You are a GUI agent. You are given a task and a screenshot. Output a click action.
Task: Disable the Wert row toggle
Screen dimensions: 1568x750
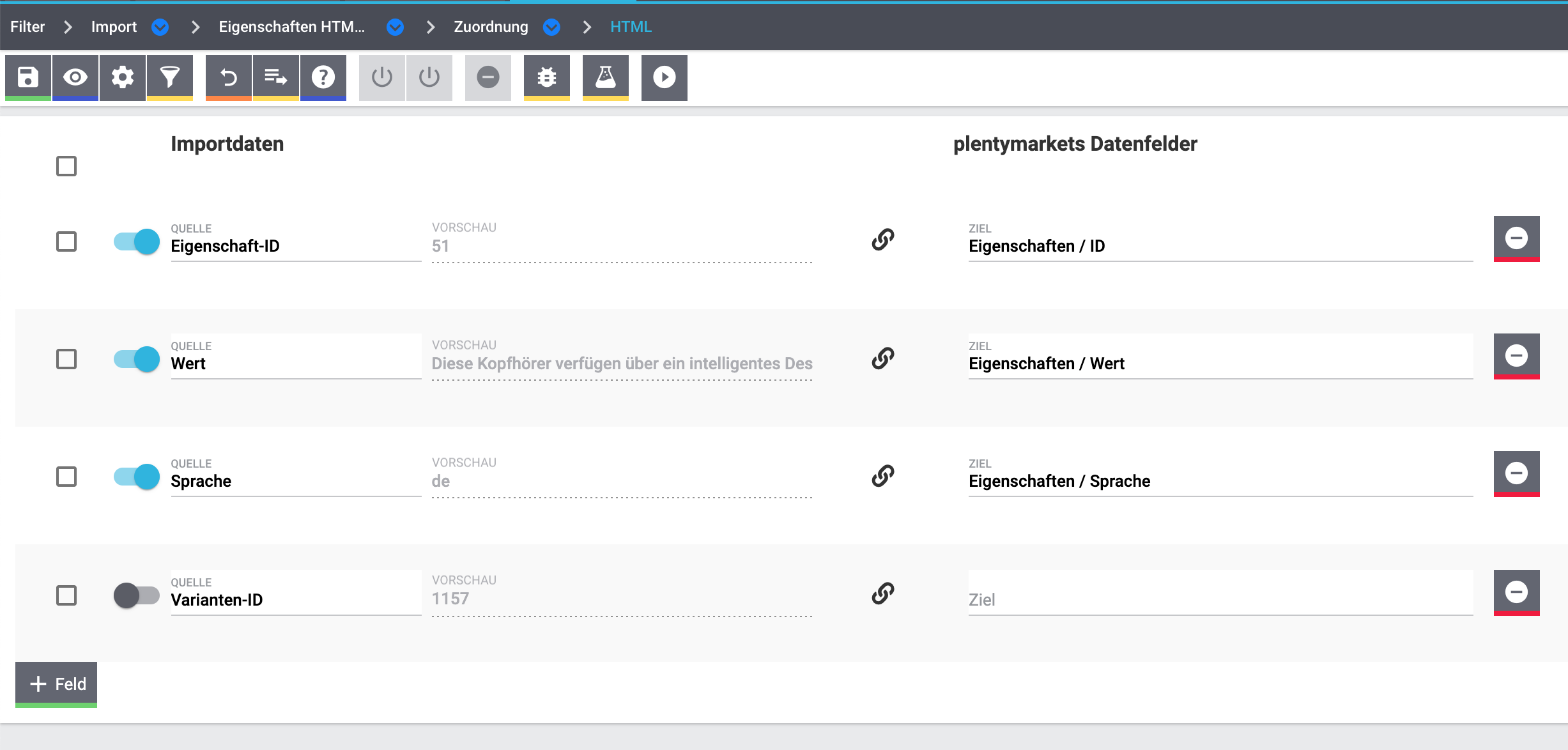tap(136, 359)
